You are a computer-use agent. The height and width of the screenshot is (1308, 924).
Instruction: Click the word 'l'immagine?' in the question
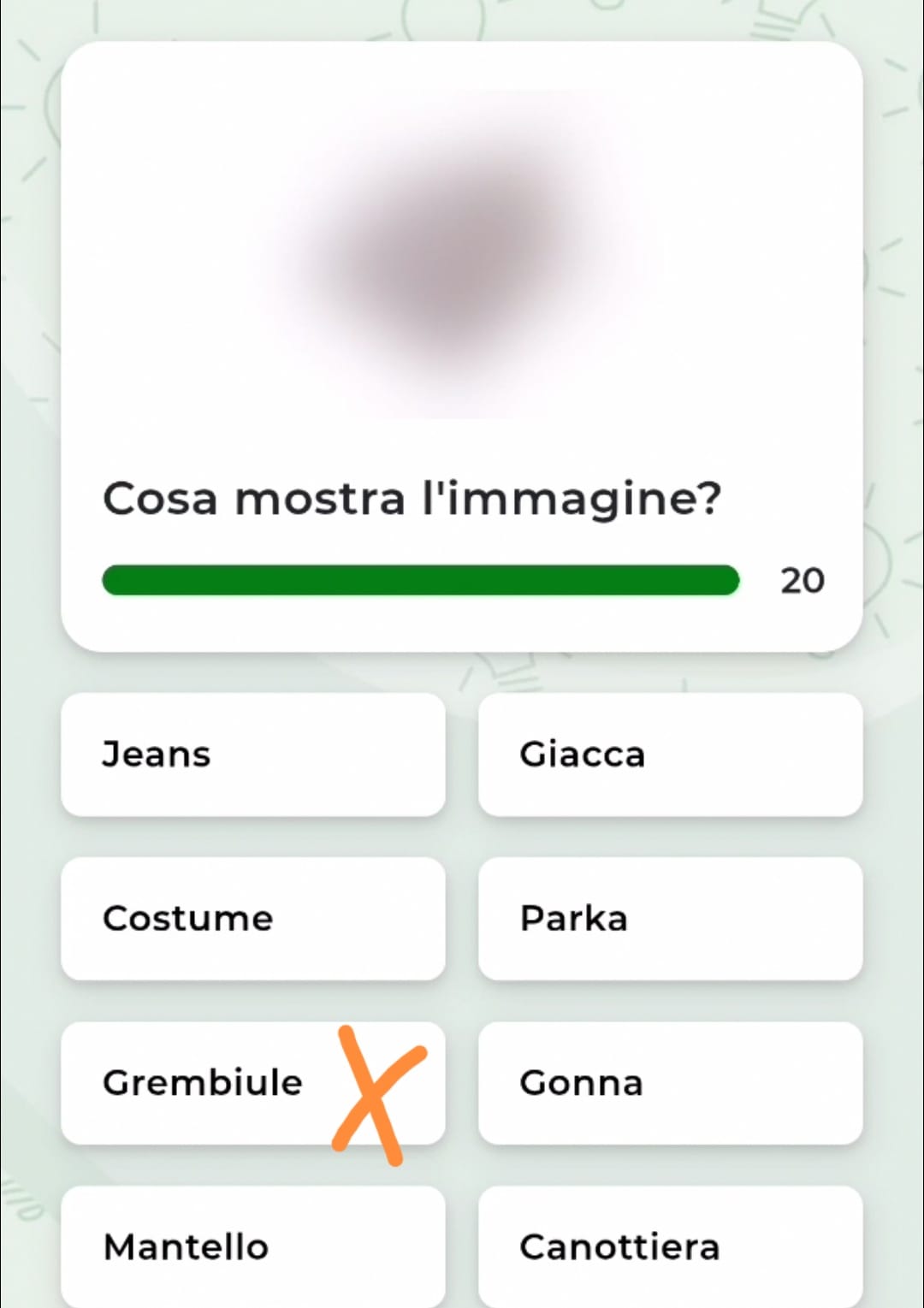[572, 500]
